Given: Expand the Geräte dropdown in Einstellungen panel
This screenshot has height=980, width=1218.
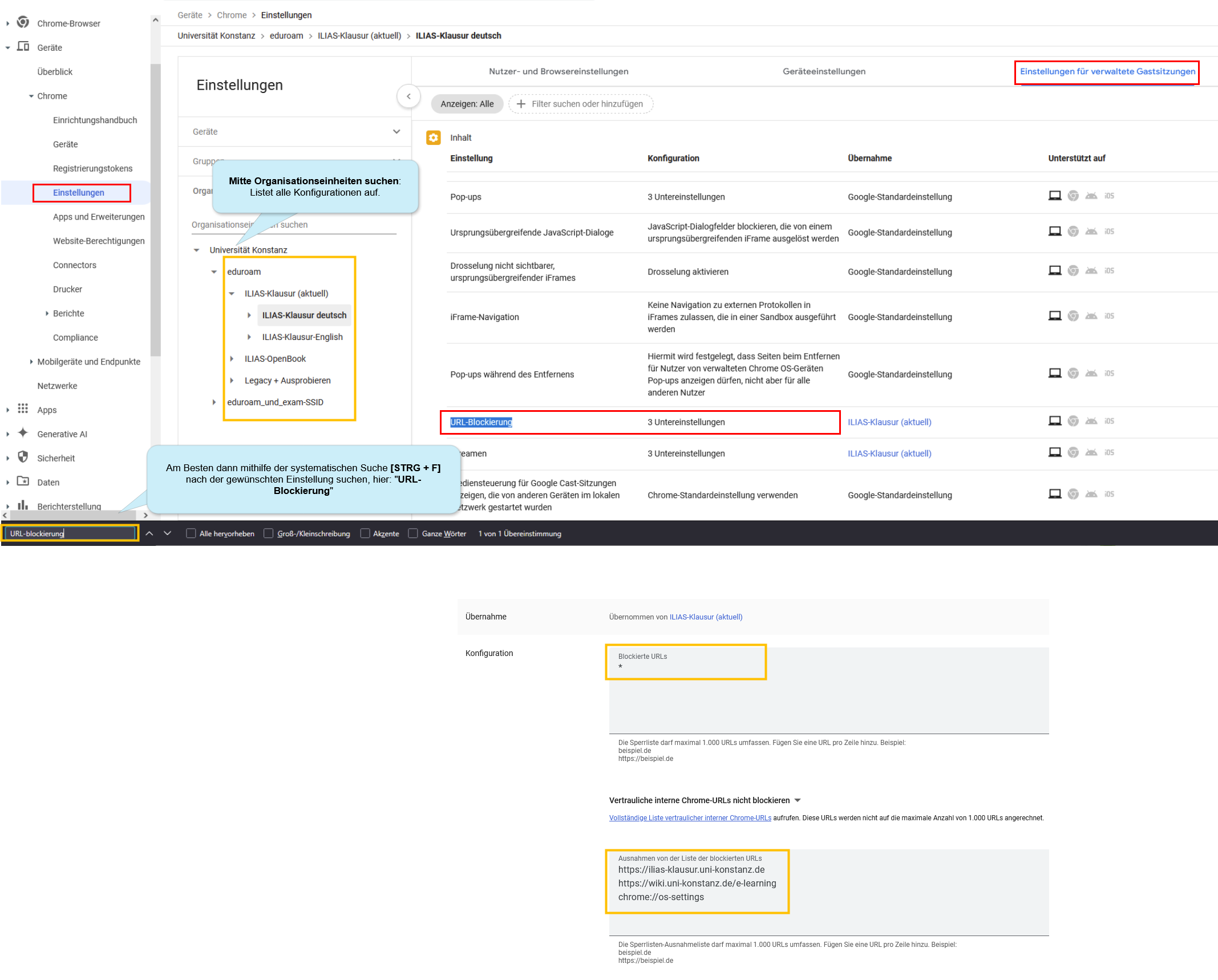Looking at the screenshot, I should coord(396,132).
